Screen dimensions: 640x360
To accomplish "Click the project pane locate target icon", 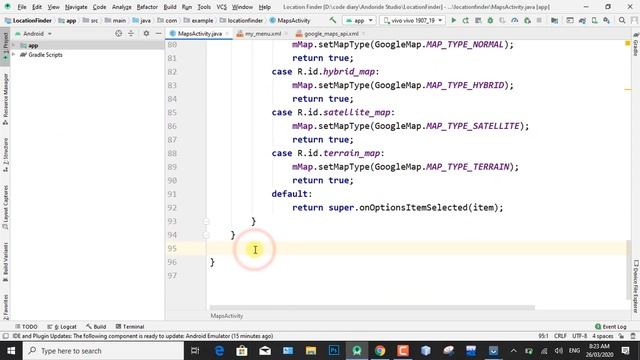I will tap(118, 33).
